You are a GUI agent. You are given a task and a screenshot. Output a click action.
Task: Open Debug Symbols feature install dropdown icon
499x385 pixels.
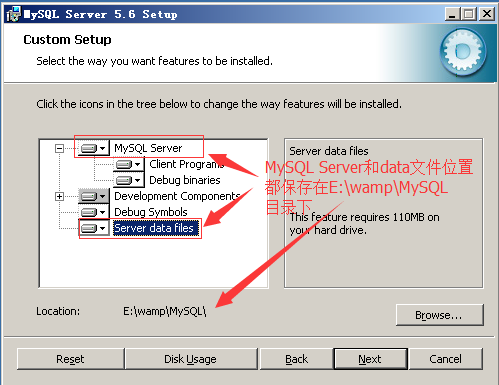pyautogui.click(x=94, y=212)
